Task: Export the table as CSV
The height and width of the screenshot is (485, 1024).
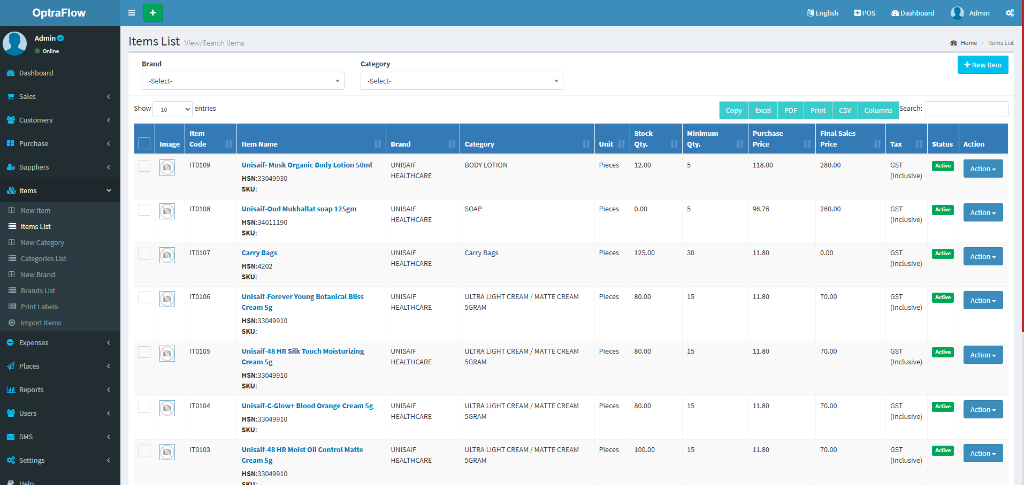Action: (845, 110)
